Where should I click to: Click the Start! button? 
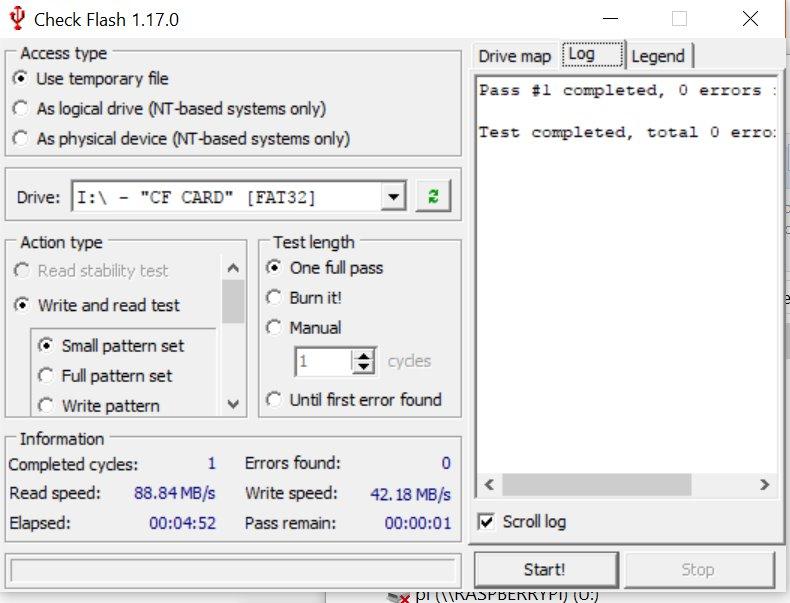tap(546, 570)
